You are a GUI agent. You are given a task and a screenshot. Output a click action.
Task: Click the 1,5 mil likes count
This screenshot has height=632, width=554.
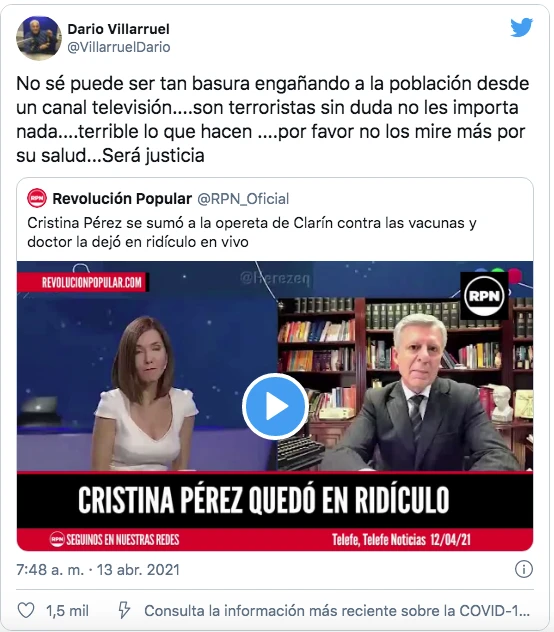(x=67, y=611)
